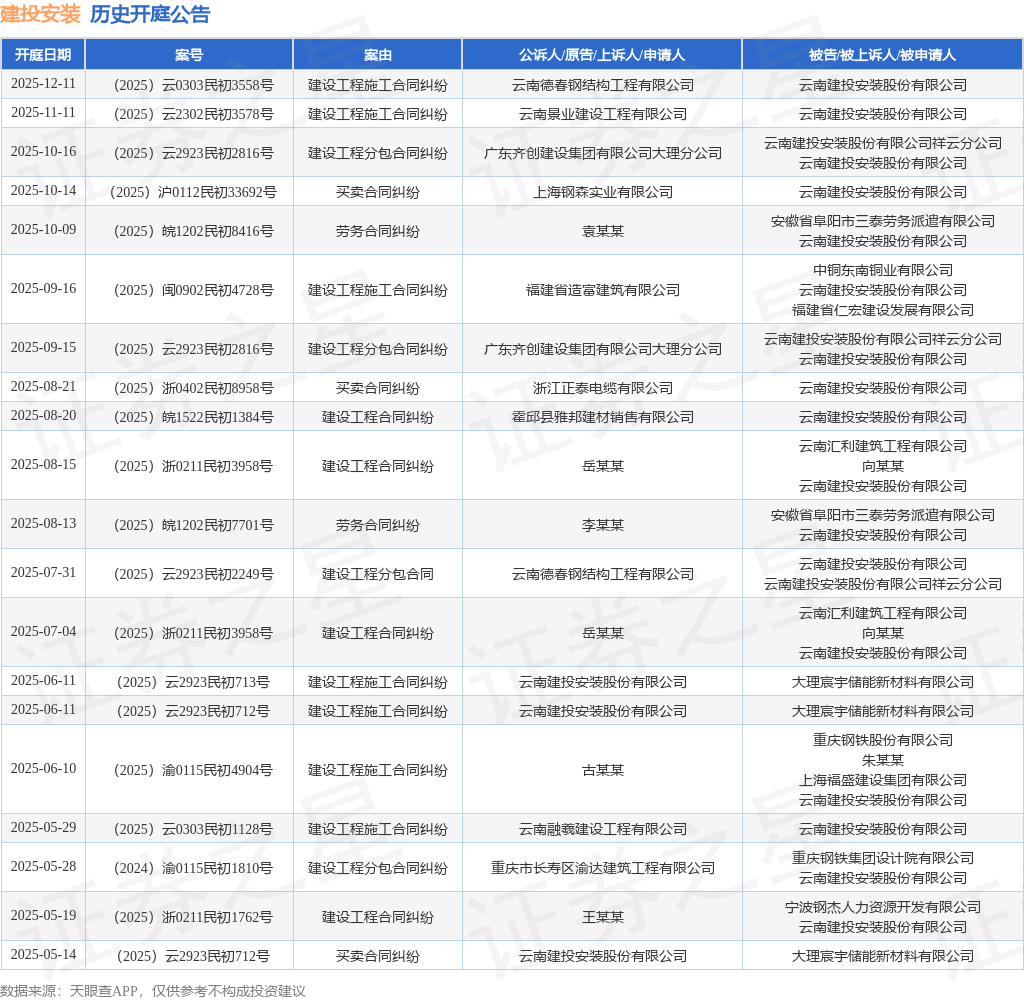Viewport: 1024px width, 1000px height.
Task: Select date cell 2025-09-16
Action: tap(43, 289)
